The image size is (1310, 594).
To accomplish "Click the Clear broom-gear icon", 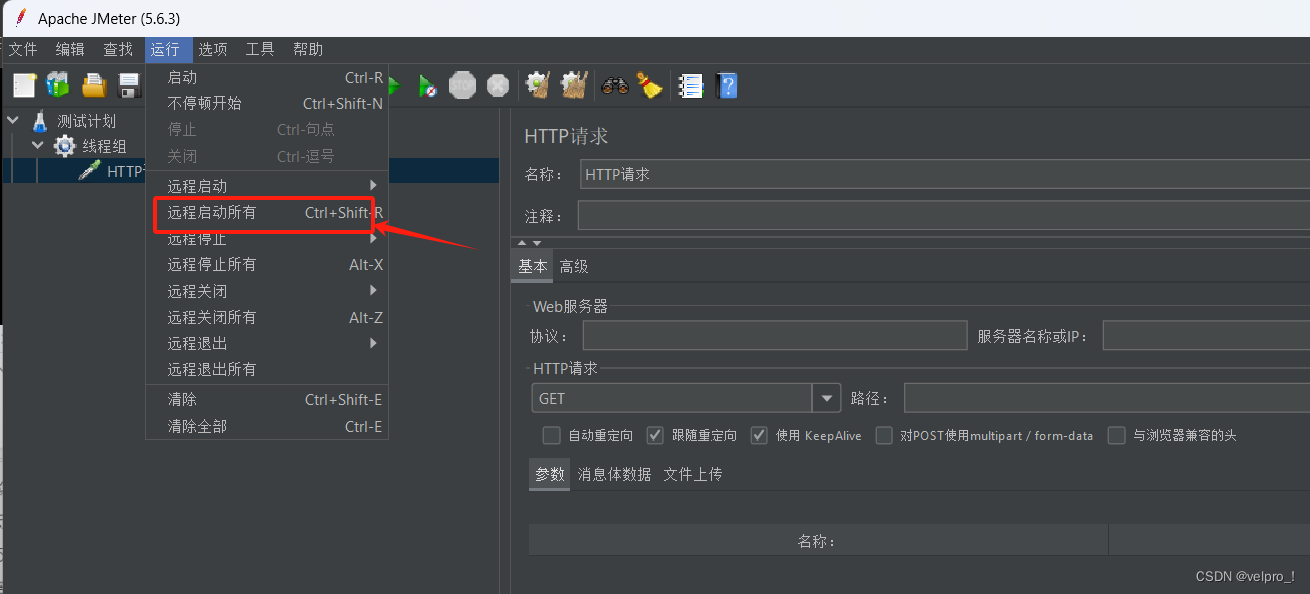I will point(538,86).
